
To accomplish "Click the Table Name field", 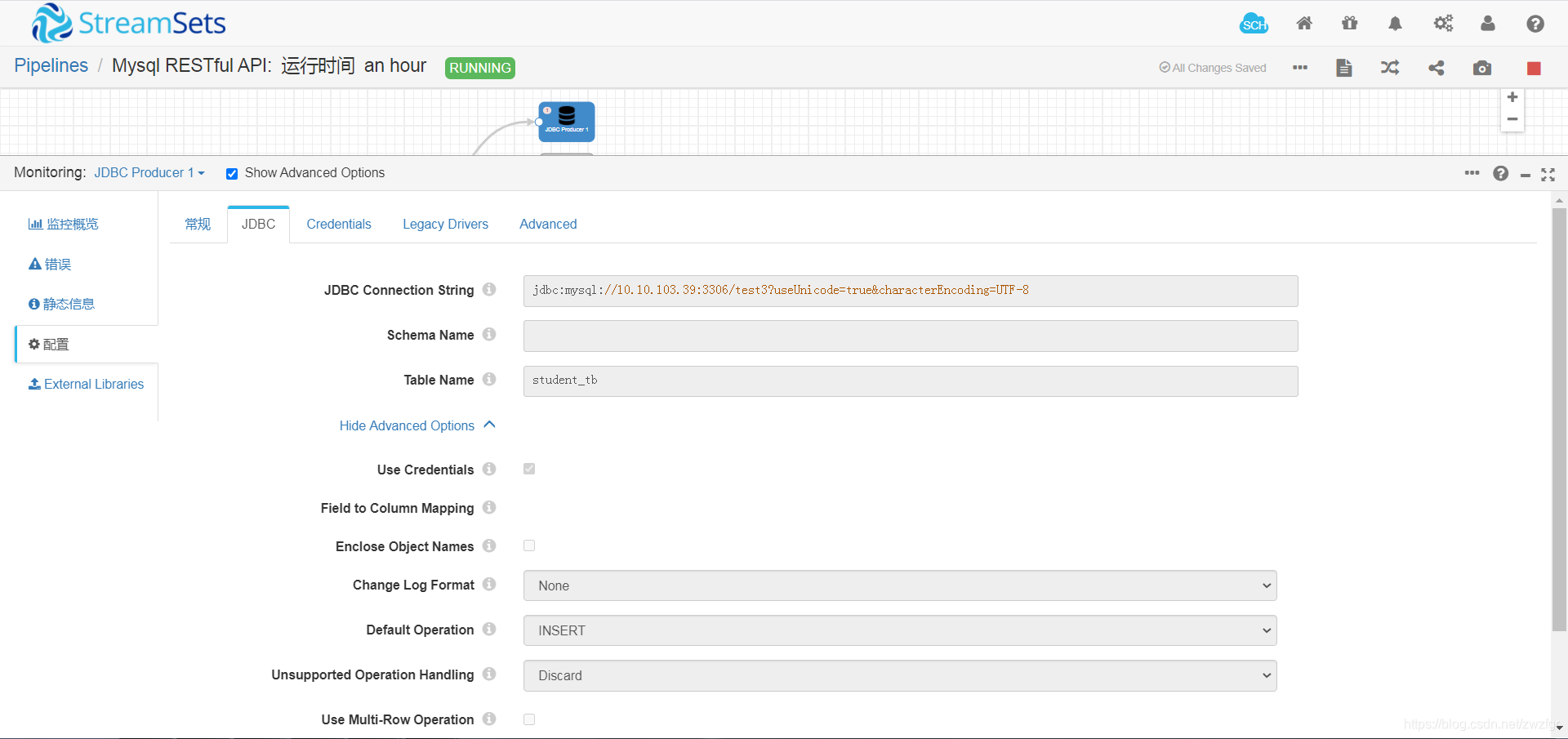I will pyautogui.click(x=911, y=381).
